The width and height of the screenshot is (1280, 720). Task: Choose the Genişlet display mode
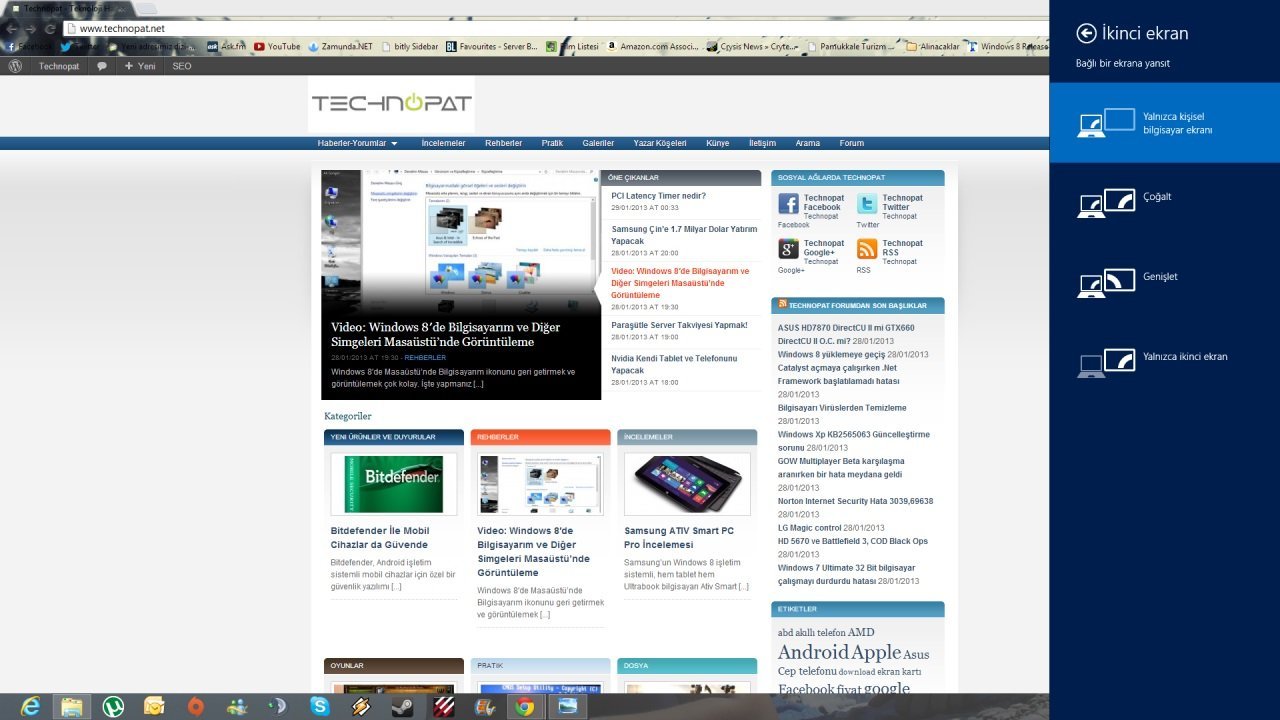click(x=1165, y=283)
